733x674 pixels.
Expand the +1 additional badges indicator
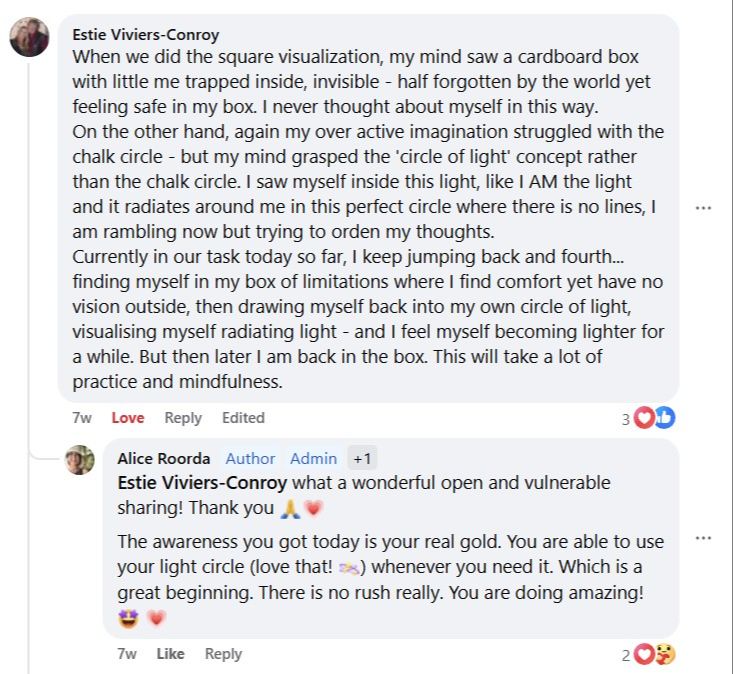click(x=362, y=459)
